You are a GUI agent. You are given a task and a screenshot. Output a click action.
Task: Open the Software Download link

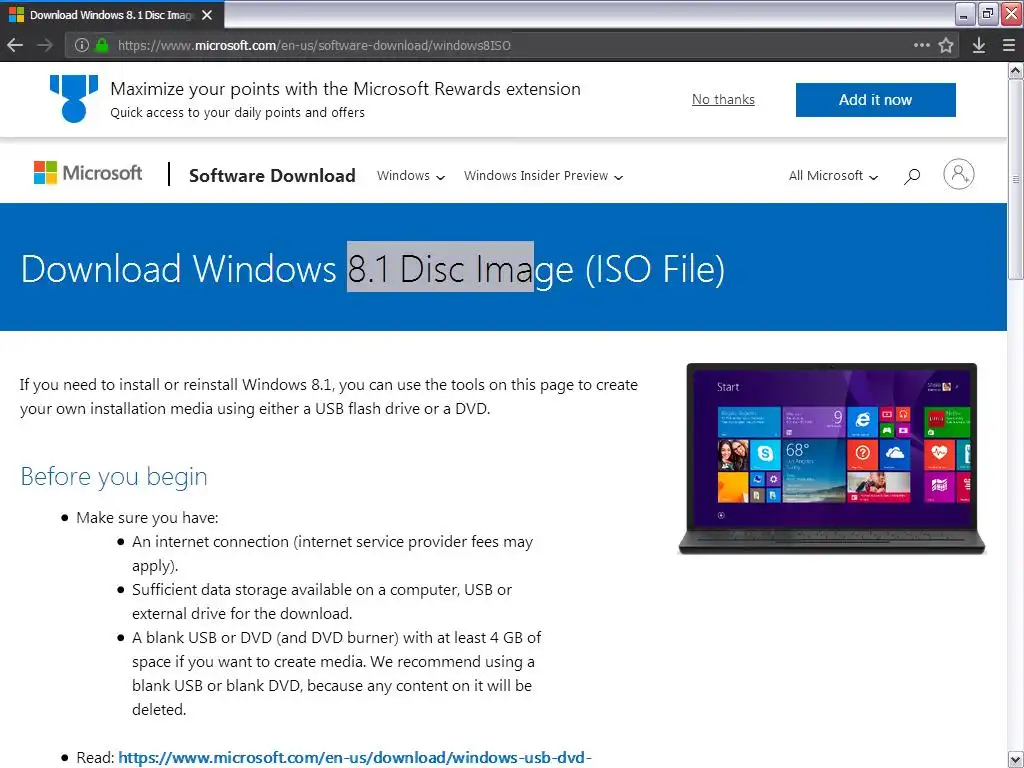pos(272,176)
